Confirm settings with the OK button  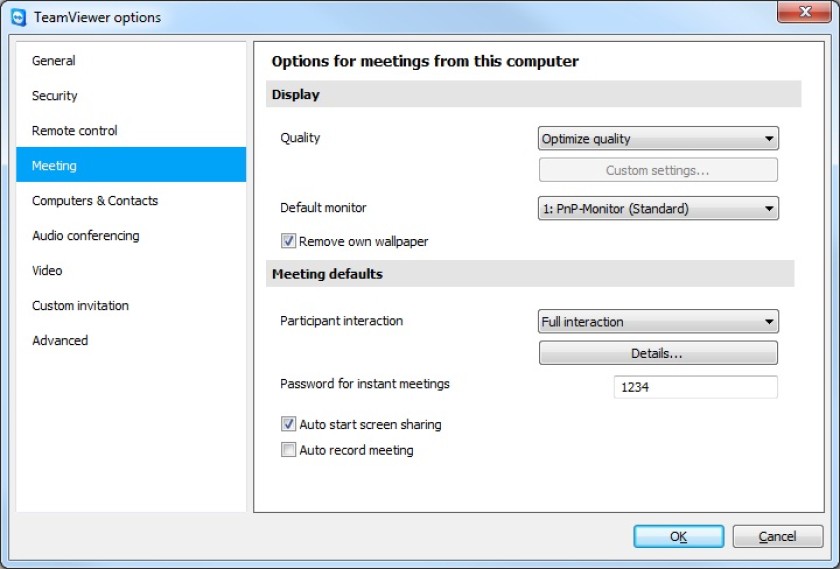(x=678, y=536)
